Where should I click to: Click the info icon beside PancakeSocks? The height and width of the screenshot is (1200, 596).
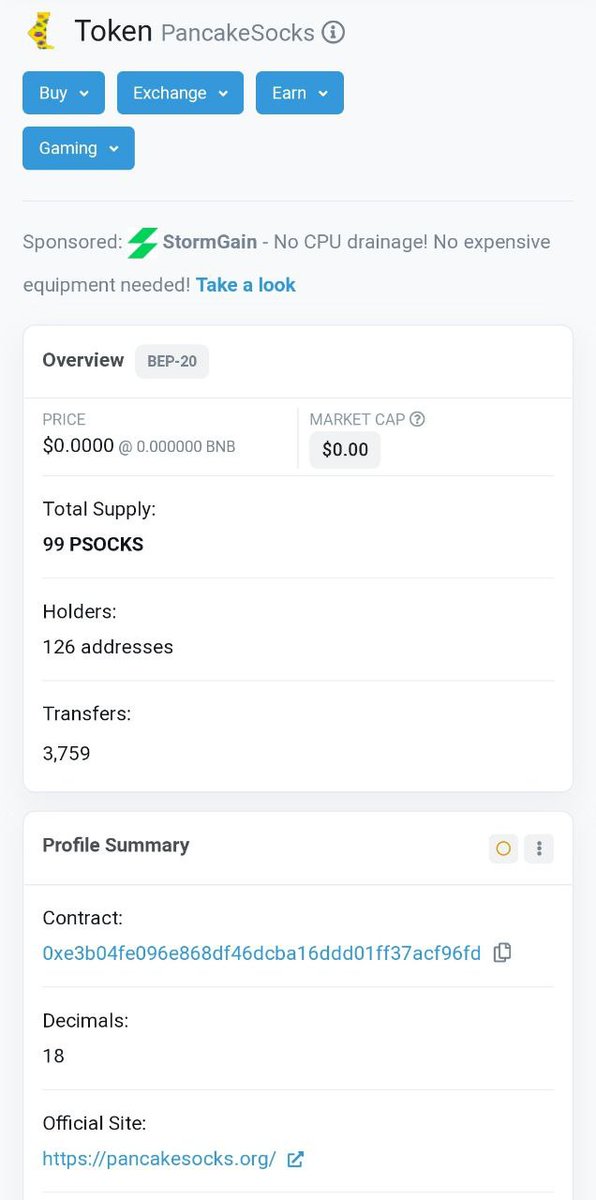coord(333,33)
